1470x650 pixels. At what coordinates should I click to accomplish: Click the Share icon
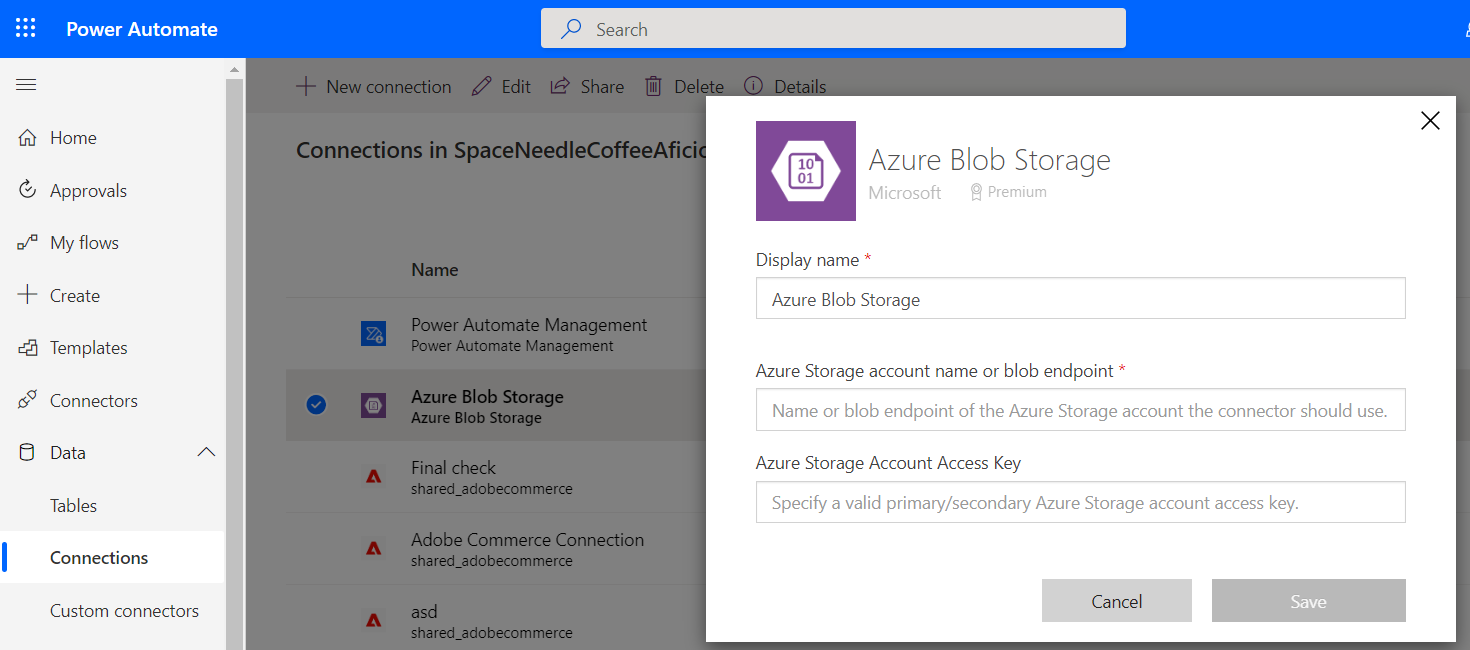[x=560, y=86]
